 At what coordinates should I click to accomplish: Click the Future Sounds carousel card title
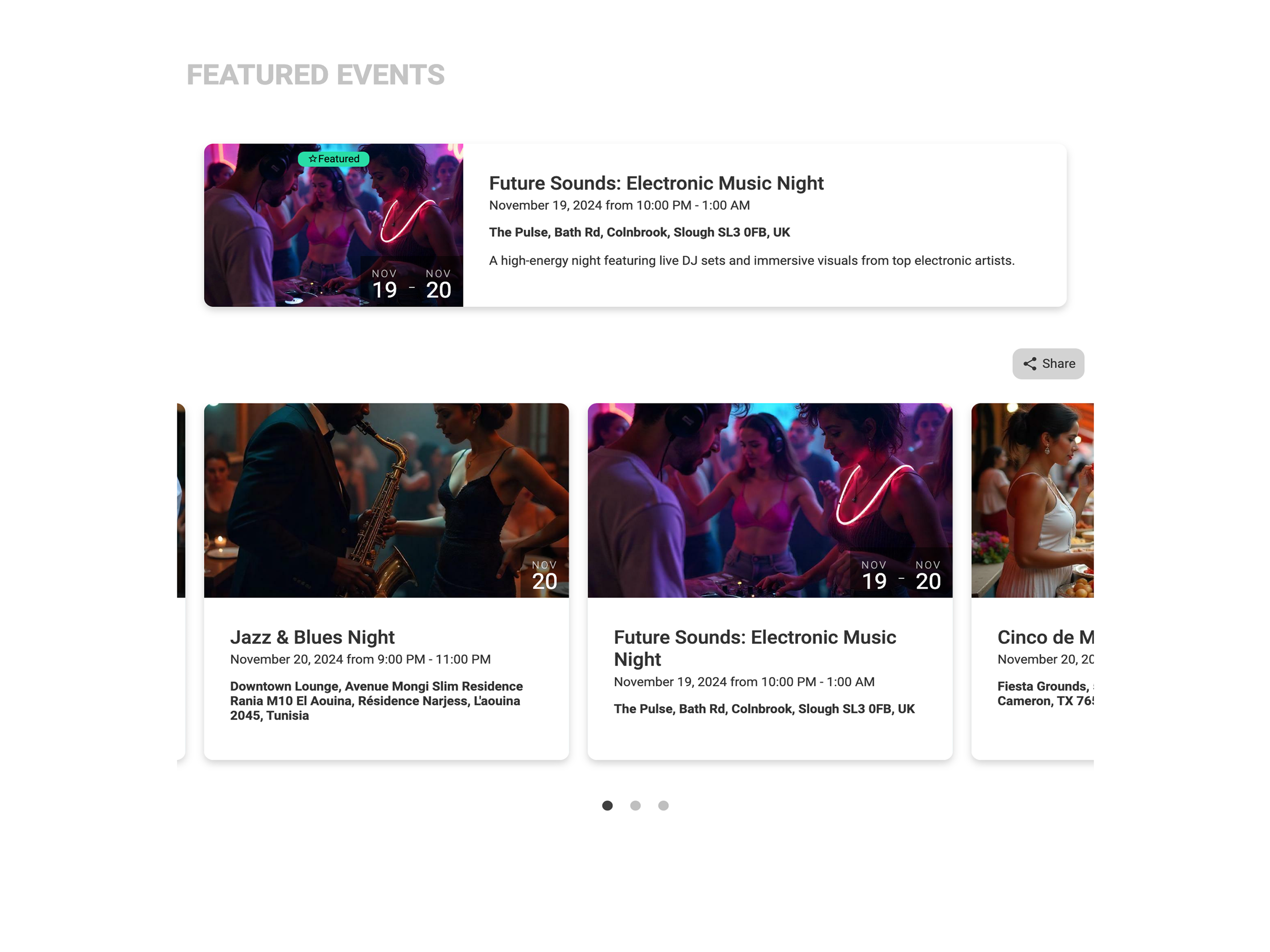pyautogui.click(x=755, y=648)
